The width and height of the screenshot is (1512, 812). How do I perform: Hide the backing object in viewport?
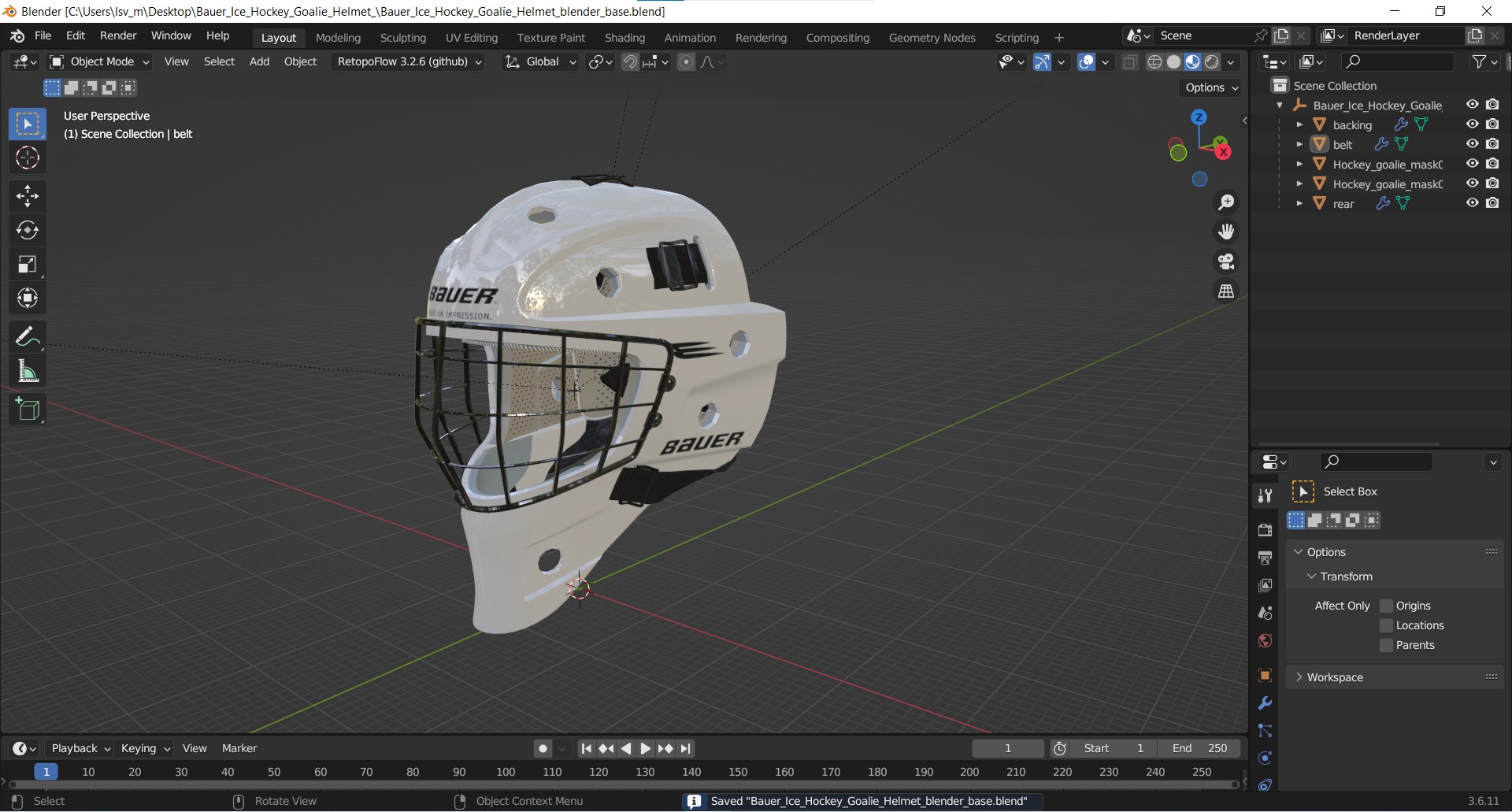click(1472, 124)
